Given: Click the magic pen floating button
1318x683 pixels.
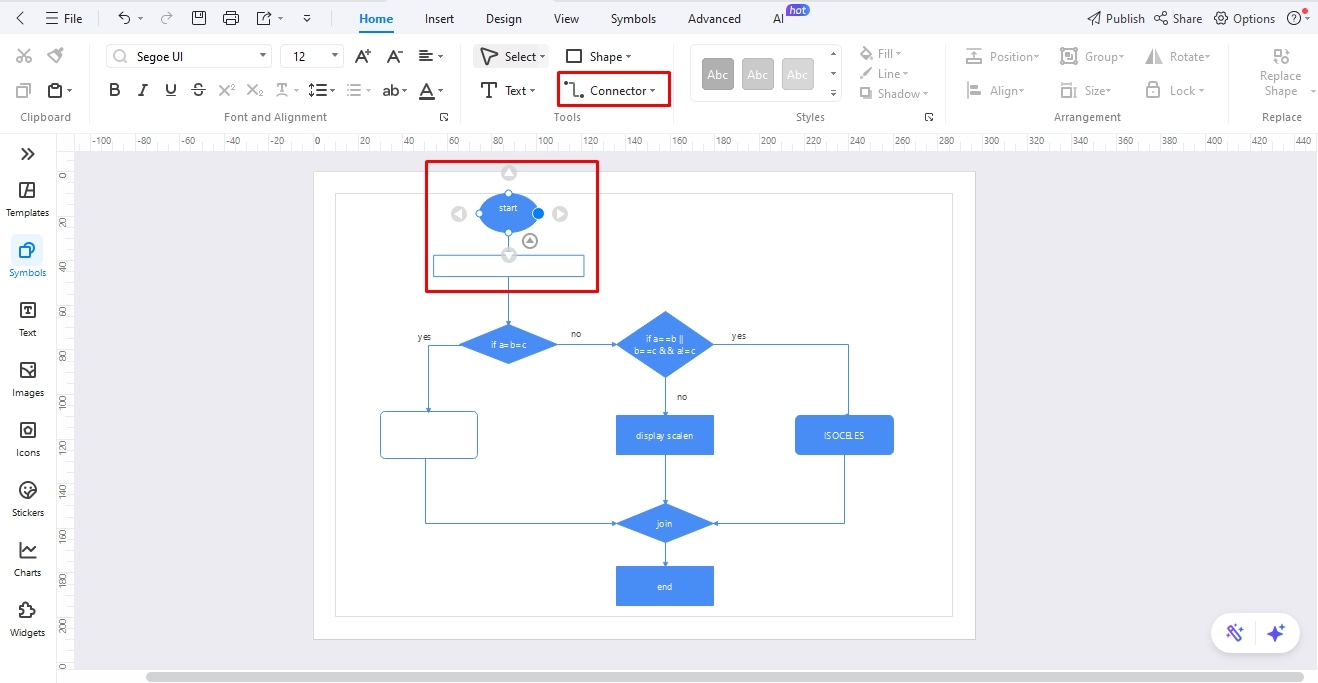Looking at the screenshot, I should click(x=1235, y=633).
